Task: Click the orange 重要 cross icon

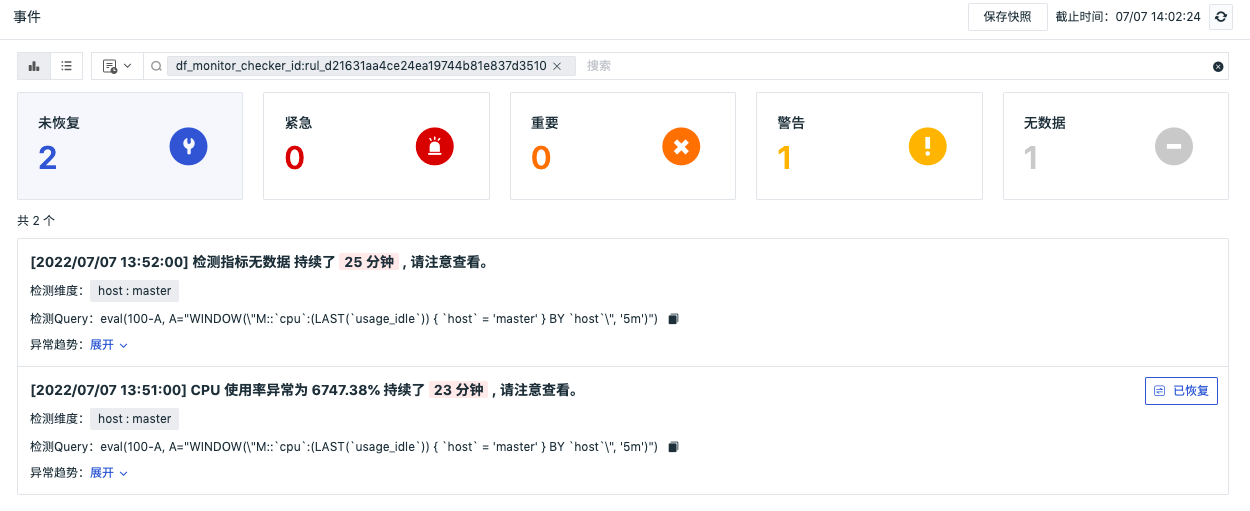Action: click(x=681, y=147)
